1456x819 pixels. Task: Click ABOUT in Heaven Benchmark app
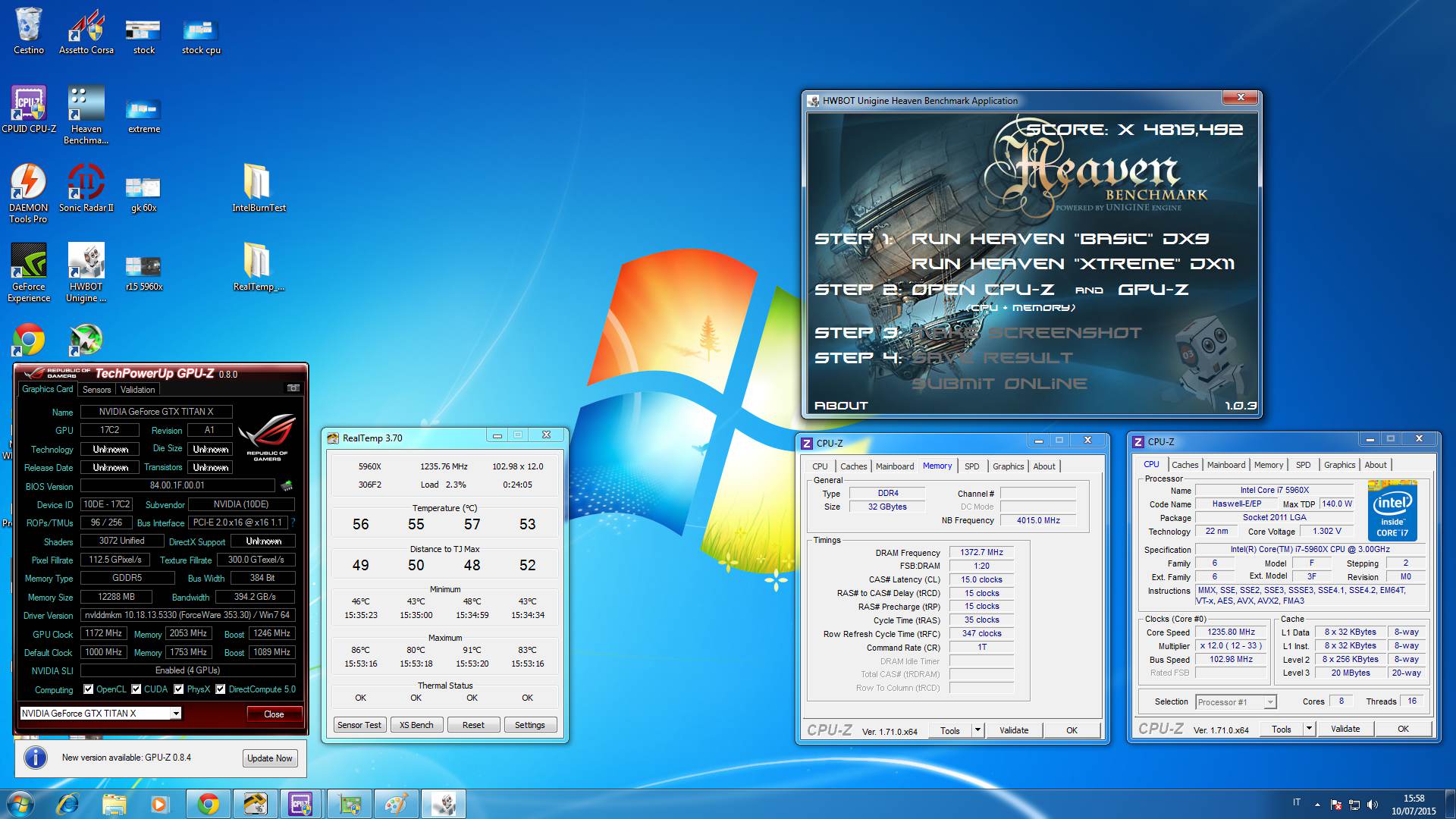pyautogui.click(x=841, y=406)
